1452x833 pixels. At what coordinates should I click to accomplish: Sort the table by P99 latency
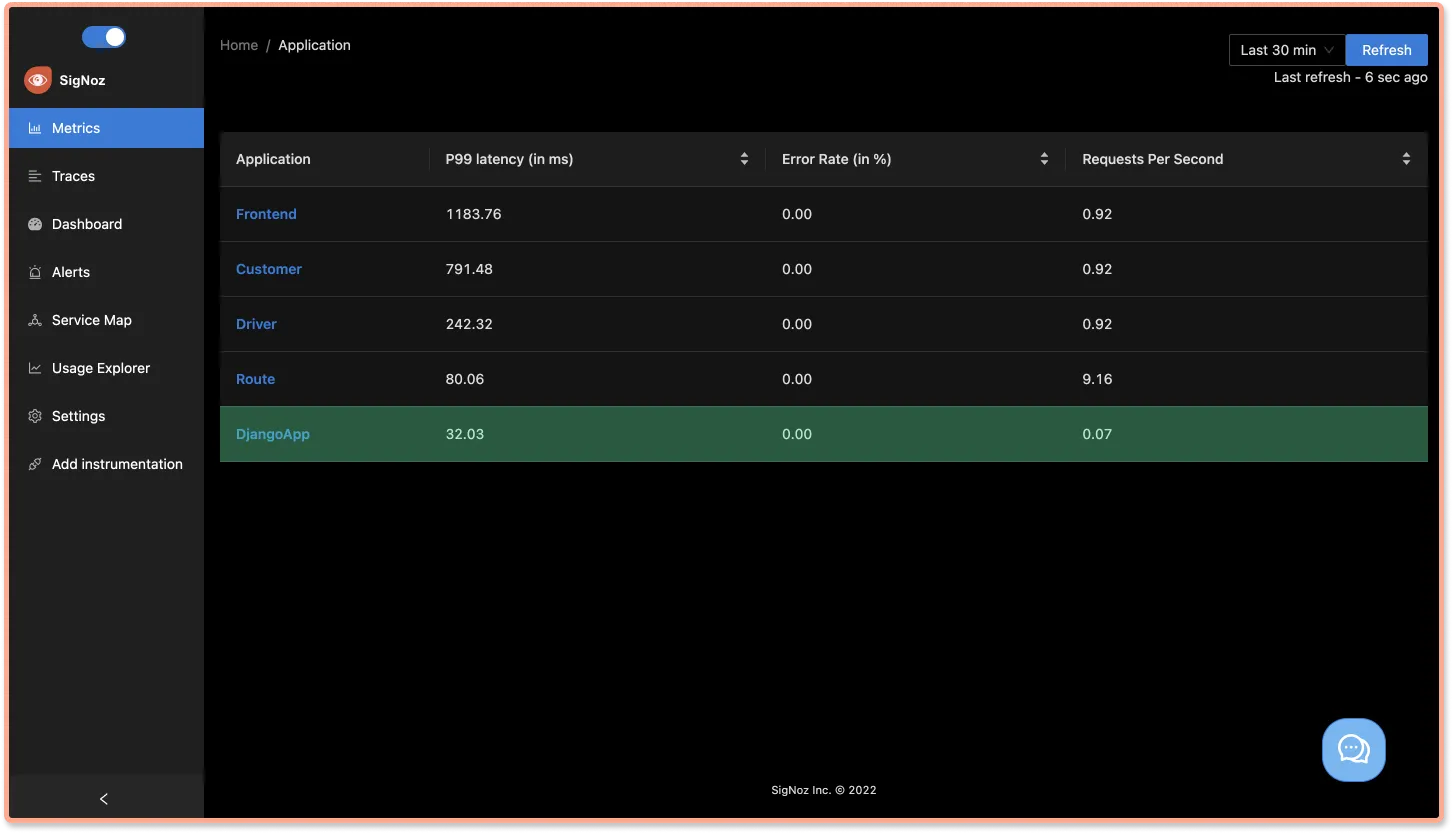point(744,158)
